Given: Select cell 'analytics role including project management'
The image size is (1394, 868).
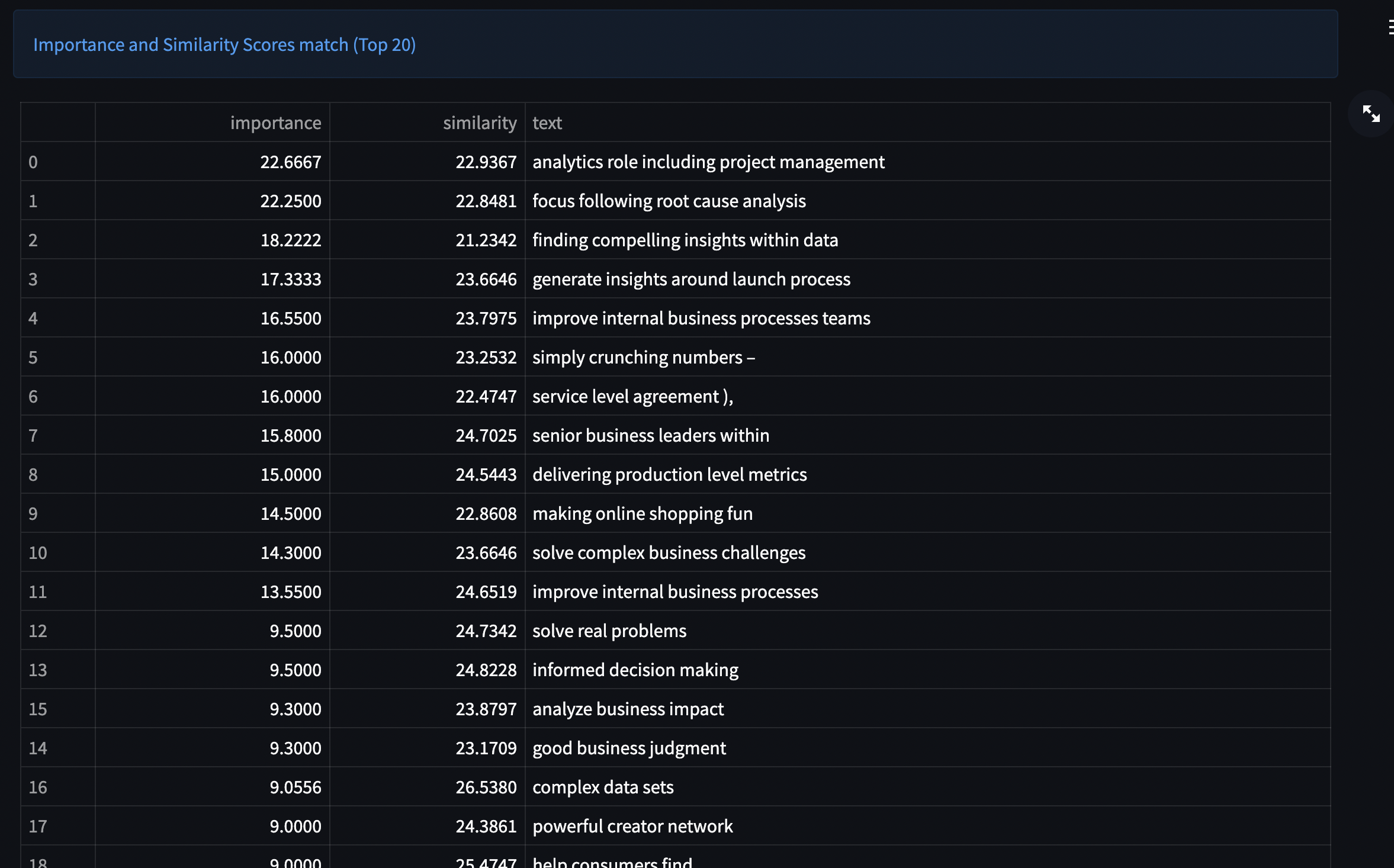Looking at the screenshot, I should tap(708, 162).
